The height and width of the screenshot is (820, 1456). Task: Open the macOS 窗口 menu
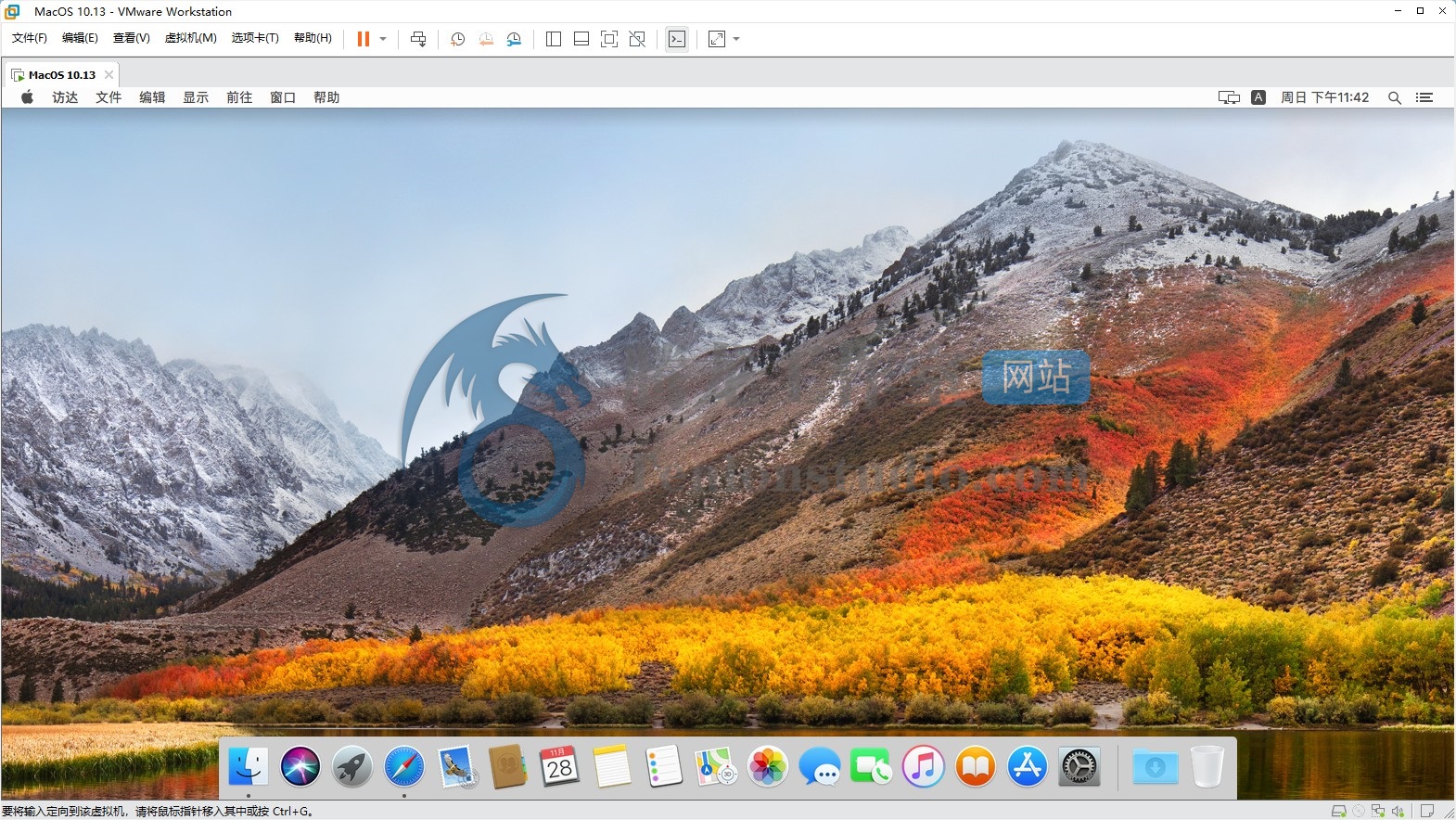pos(283,97)
